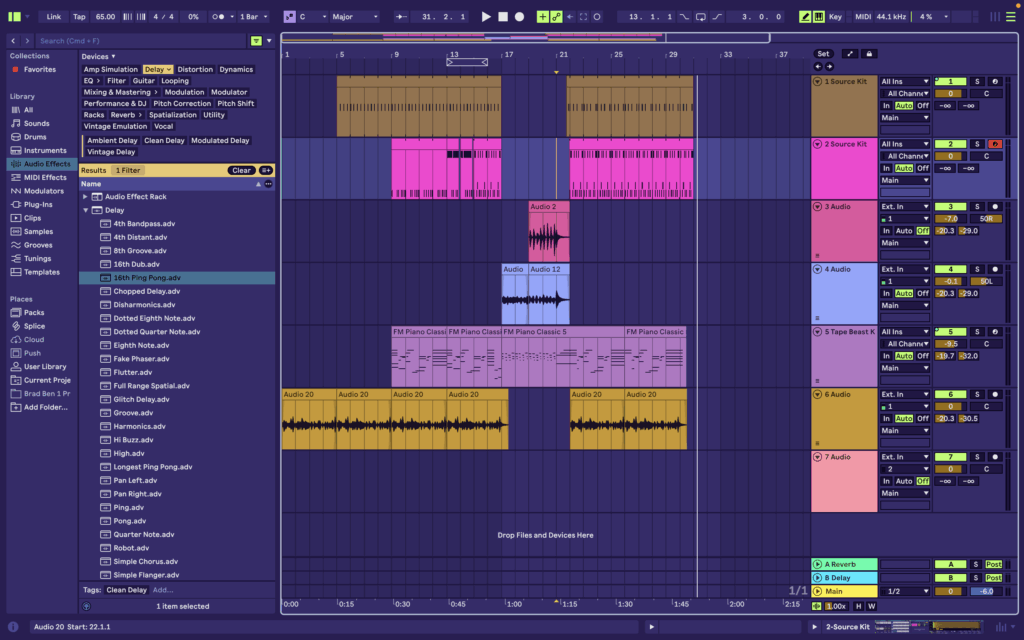Viewport: 1024px width, 640px height.
Task: Select the Vintage Delay filter tag
Action: click(x=110, y=152)
